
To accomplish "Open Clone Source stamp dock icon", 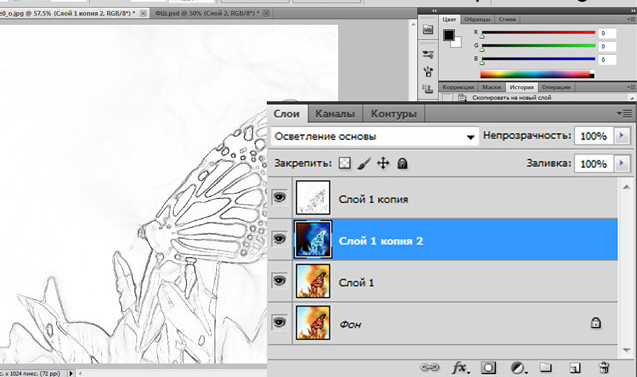I will point(427,89).
